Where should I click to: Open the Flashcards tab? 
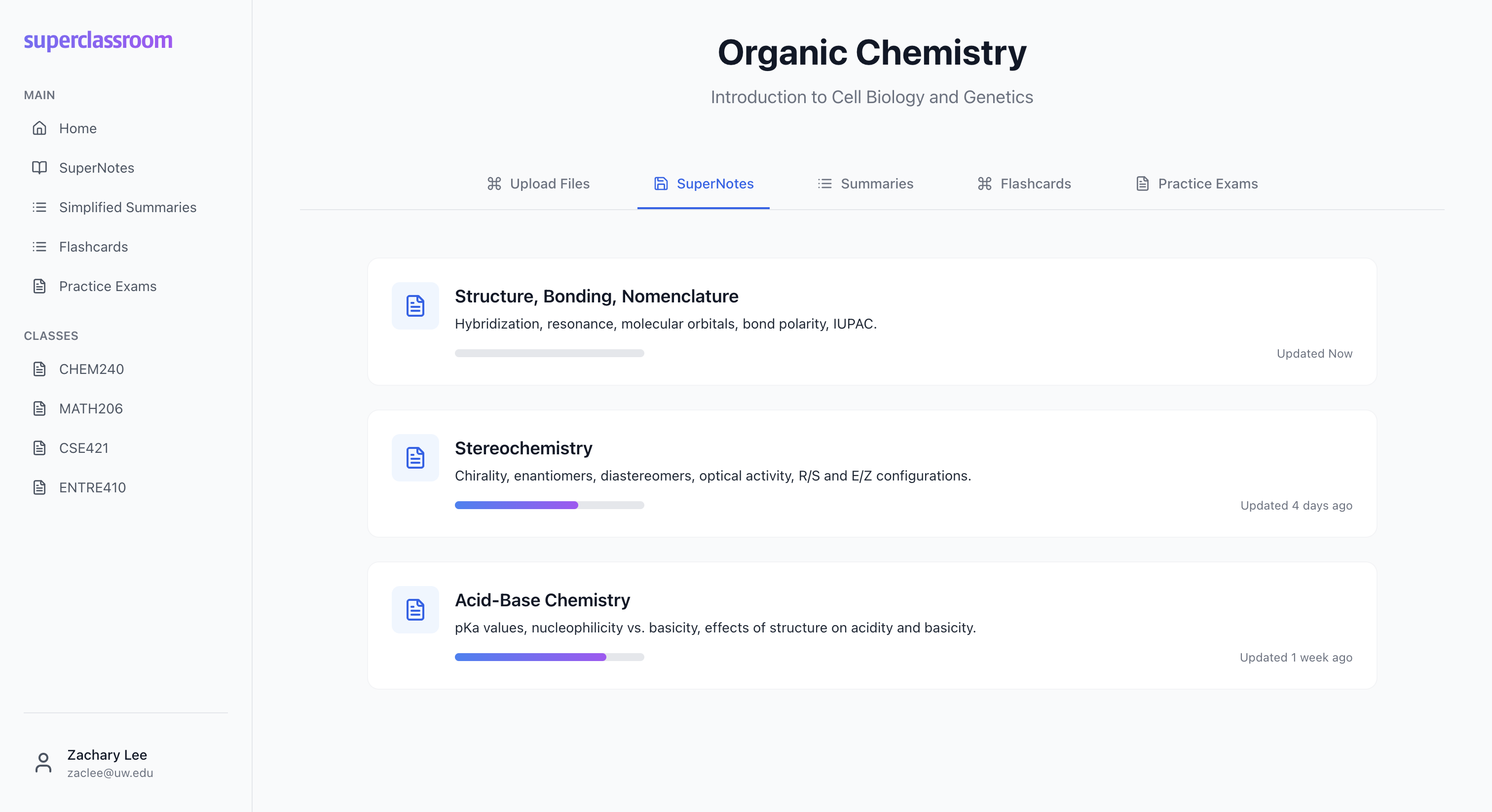pyautogui.click(x=1024, y=184)
